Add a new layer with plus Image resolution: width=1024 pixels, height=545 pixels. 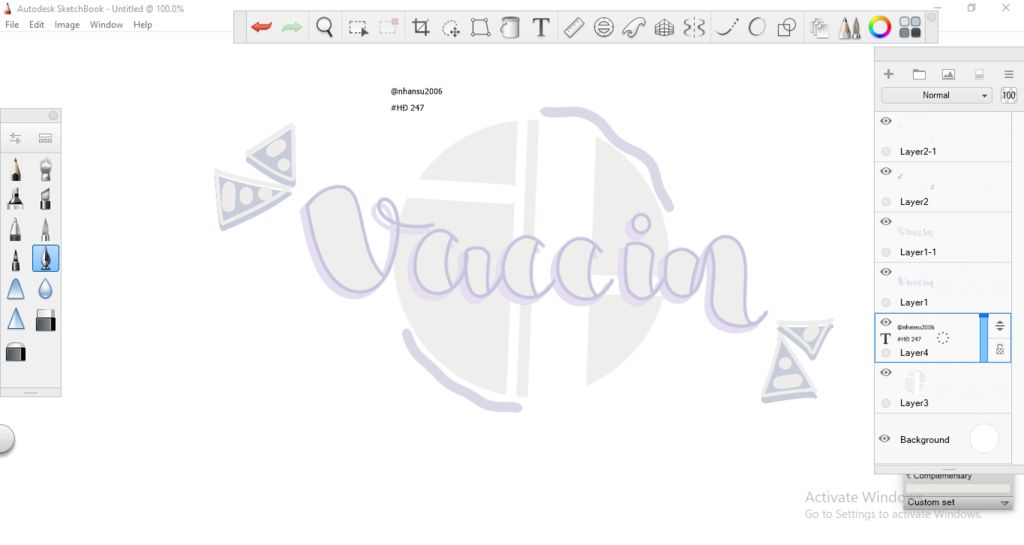coord(888,74)
